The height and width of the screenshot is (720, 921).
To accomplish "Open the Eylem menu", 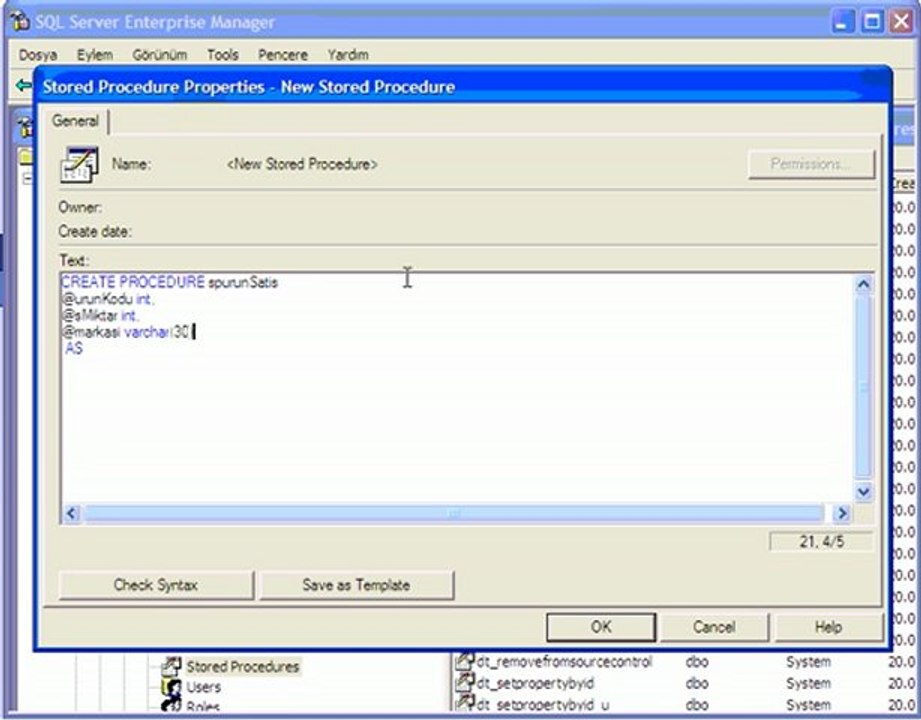I will tap(95, 55).
